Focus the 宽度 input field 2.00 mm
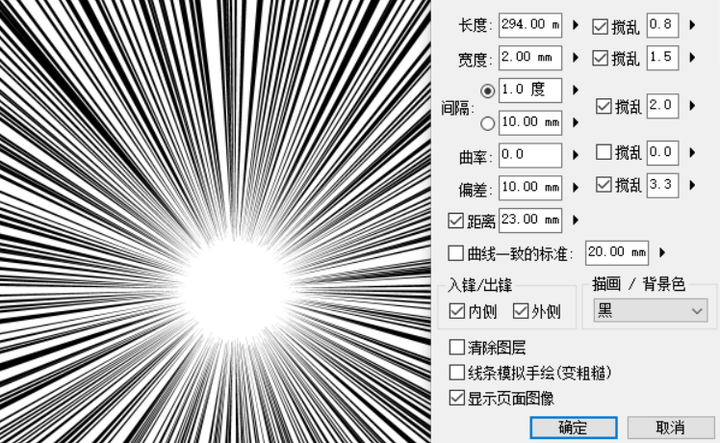720x443 pixels. [x=530, y=58]
